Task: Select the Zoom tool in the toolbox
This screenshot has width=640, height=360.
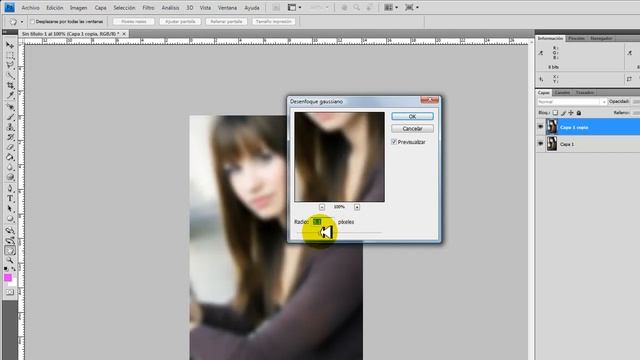Action: (x=10, y=260)
